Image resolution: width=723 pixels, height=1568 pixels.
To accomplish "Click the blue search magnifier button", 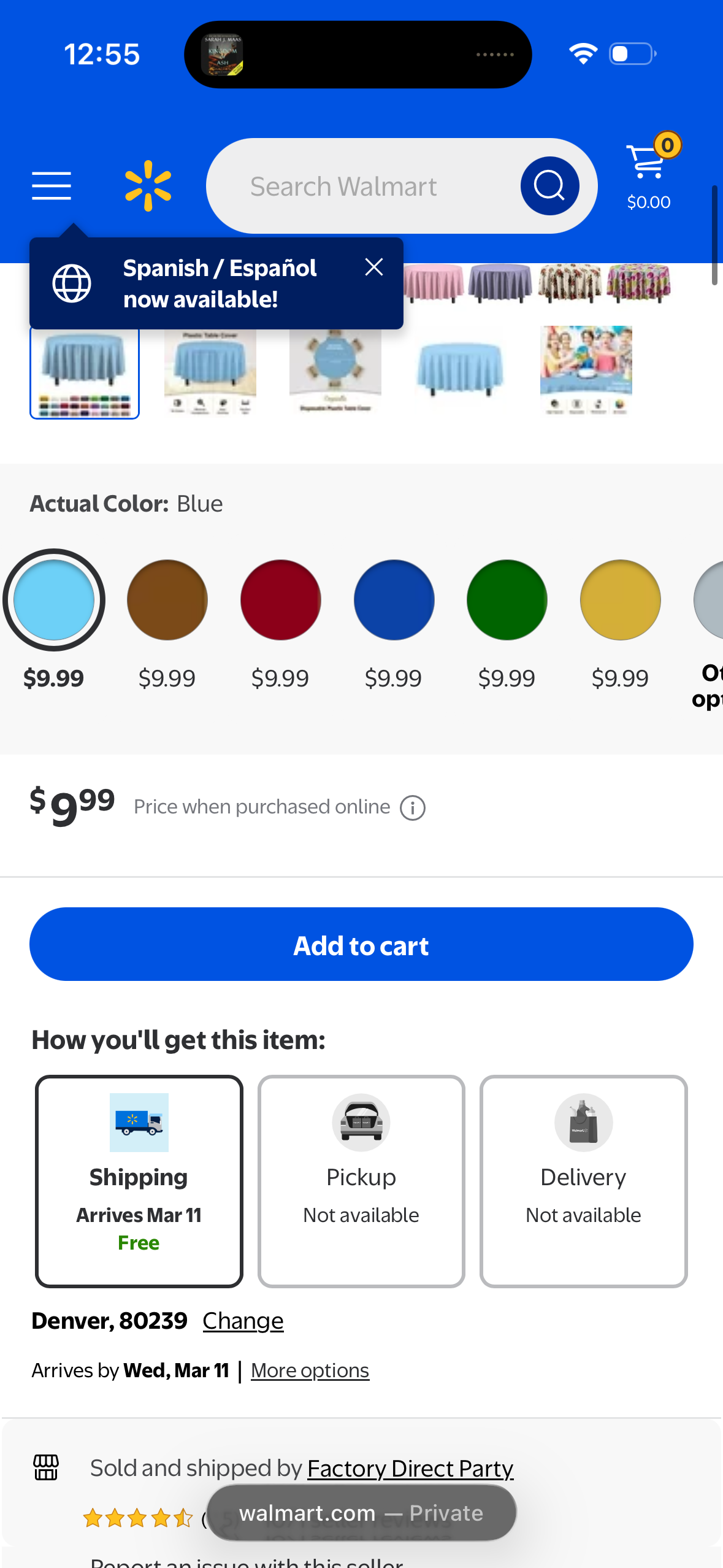I will click(x=549, y=186).
